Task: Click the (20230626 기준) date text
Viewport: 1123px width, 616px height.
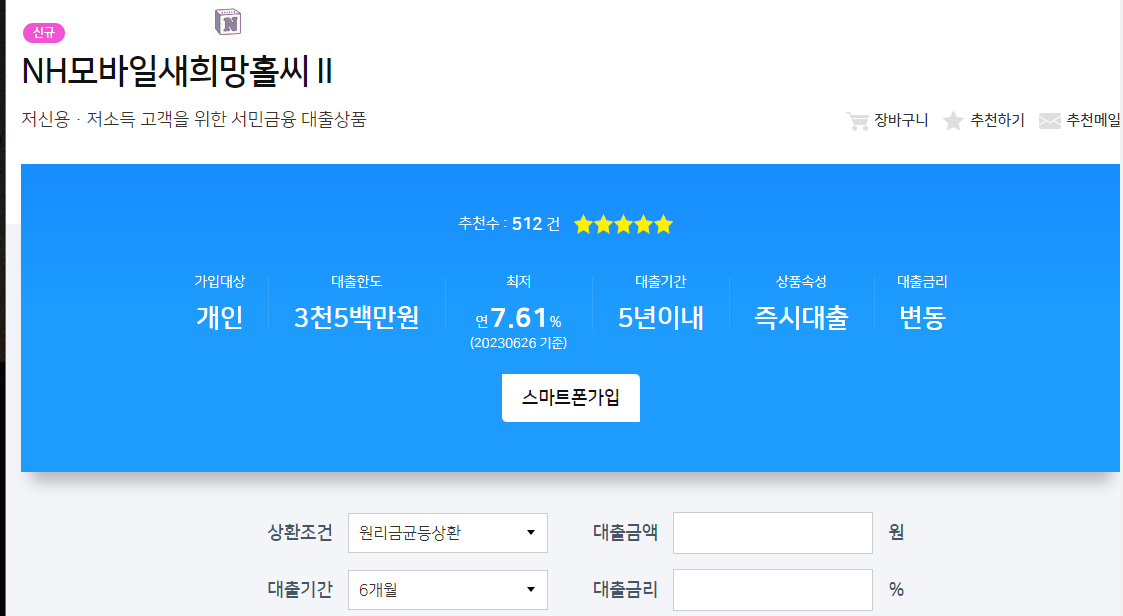Action: (x=519, y=343)
